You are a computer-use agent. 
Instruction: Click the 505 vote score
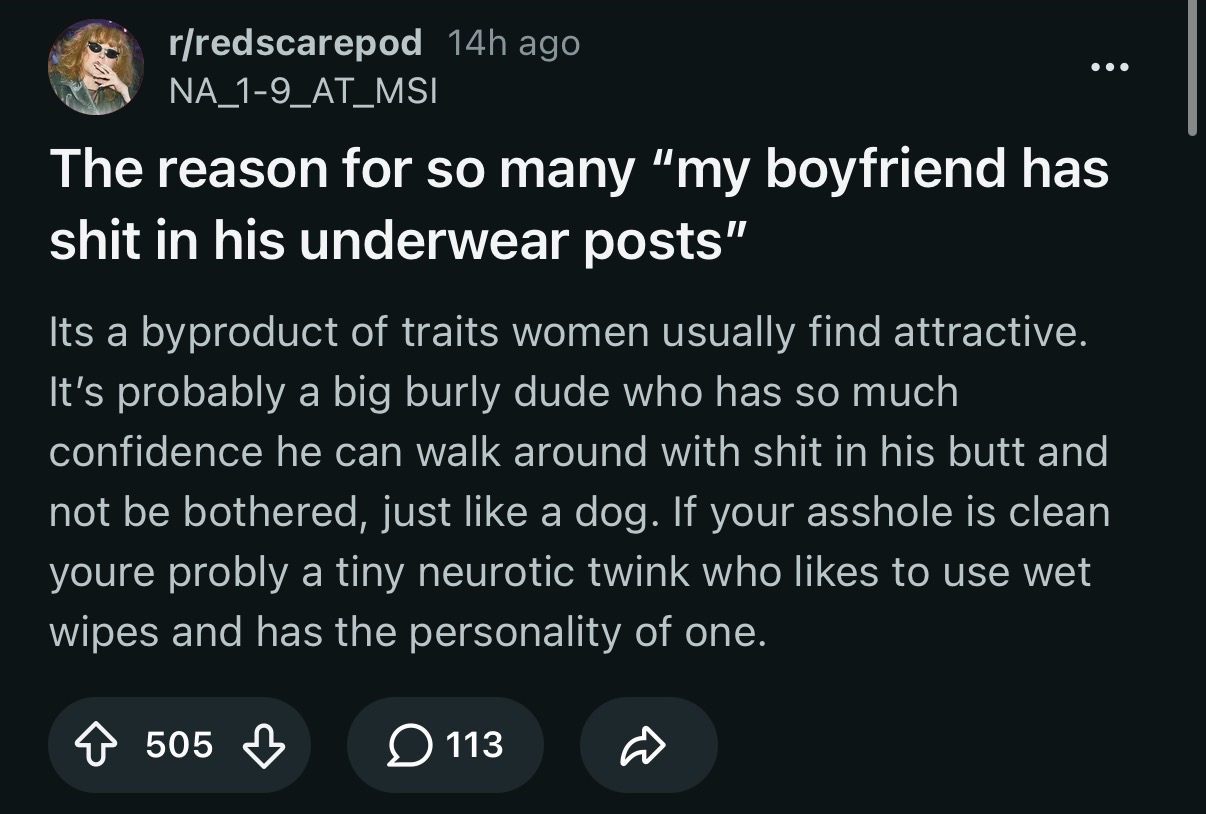click(x=179, y=744)
